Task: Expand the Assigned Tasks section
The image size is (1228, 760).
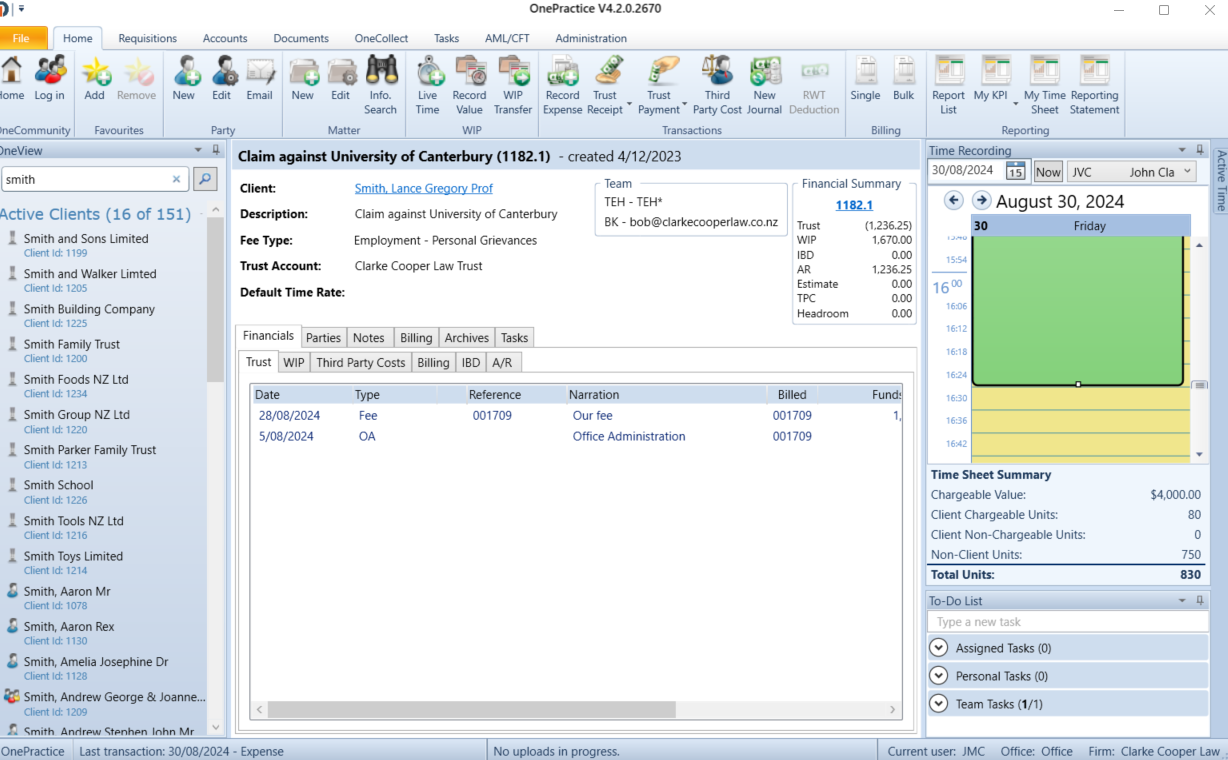Action: click(x=938, y=647)
